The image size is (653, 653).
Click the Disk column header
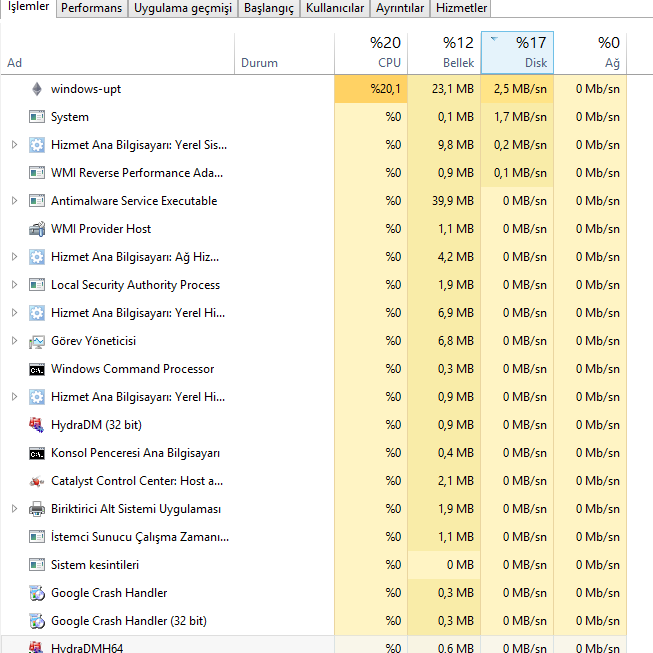tap(517, 53)
